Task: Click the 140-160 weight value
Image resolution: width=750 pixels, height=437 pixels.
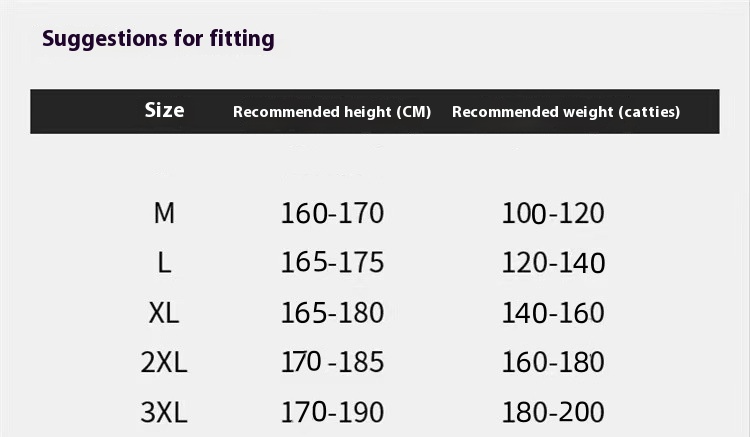Action: (x=553, y=313)
